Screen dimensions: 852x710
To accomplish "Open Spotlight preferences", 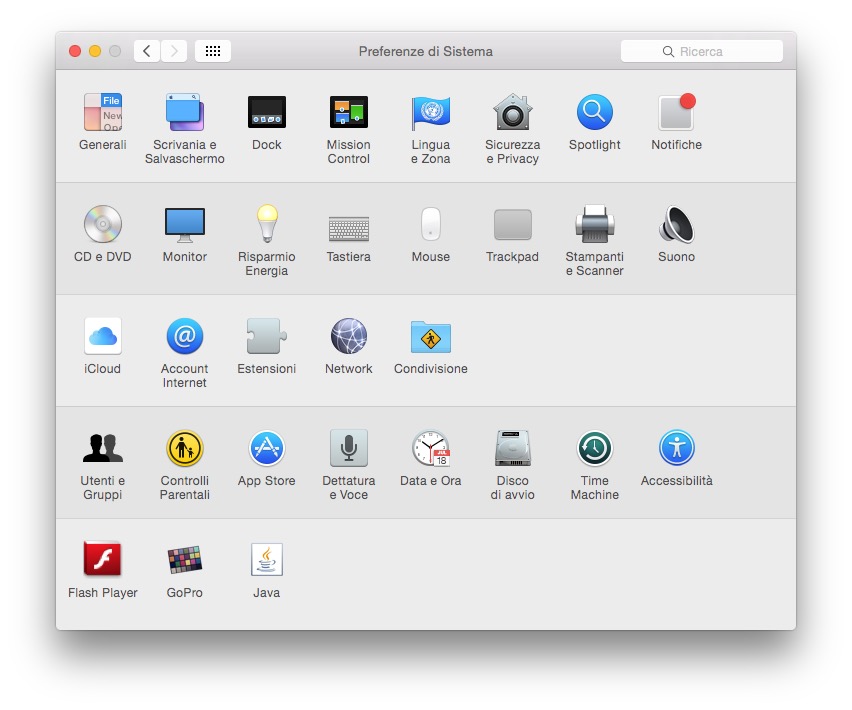I will point(595,113).
